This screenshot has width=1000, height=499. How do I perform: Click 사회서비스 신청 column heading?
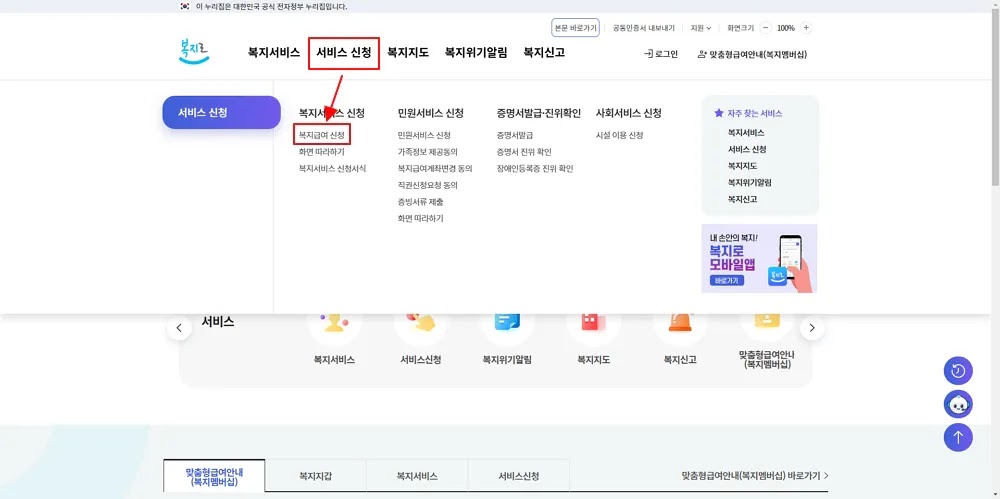629,113
